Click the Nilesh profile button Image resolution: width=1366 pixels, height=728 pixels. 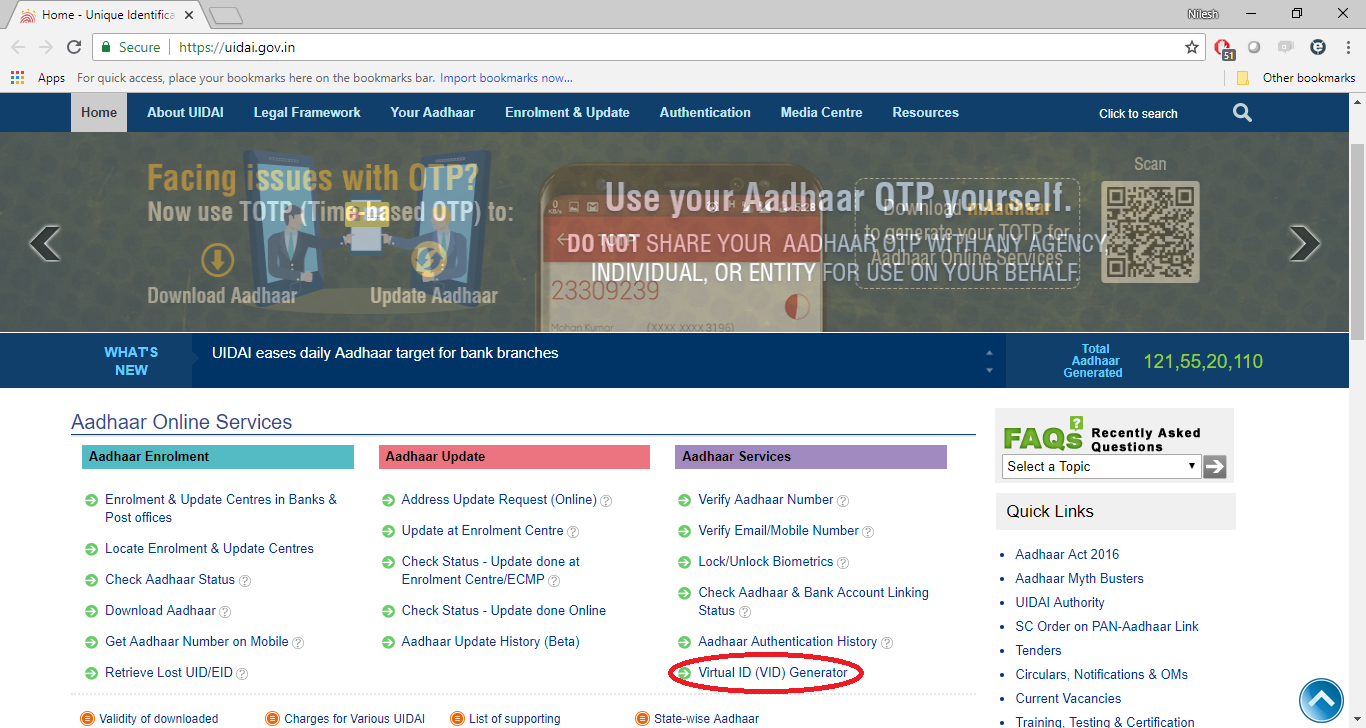coord(1203,14)
